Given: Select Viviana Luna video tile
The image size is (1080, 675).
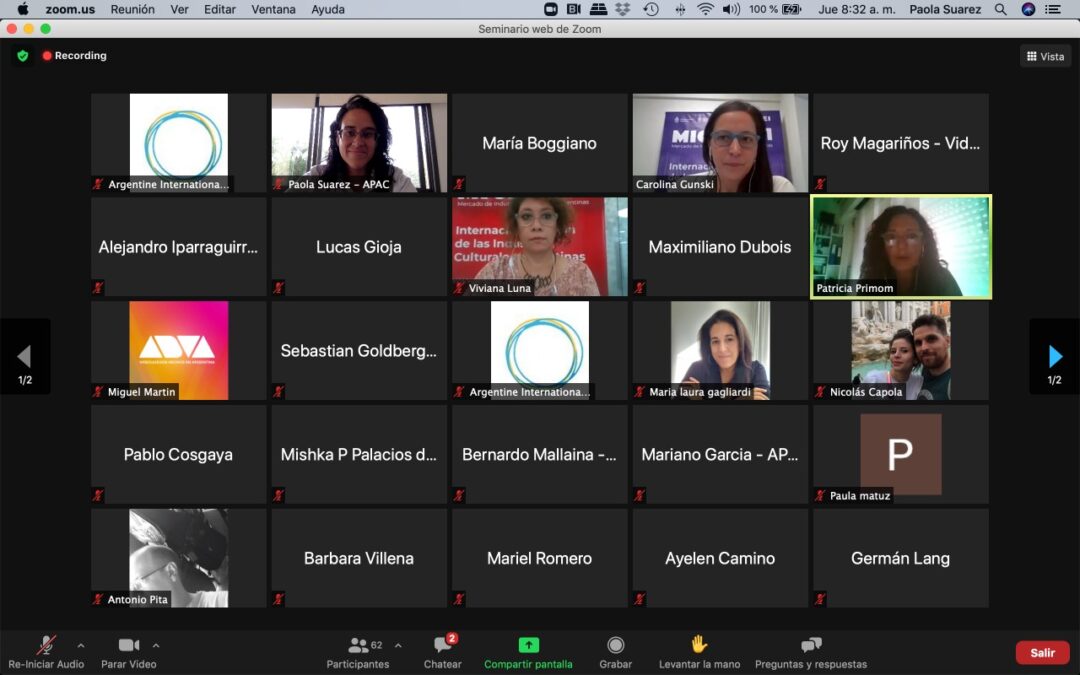Looking at the screenshot, I should 539,247.
